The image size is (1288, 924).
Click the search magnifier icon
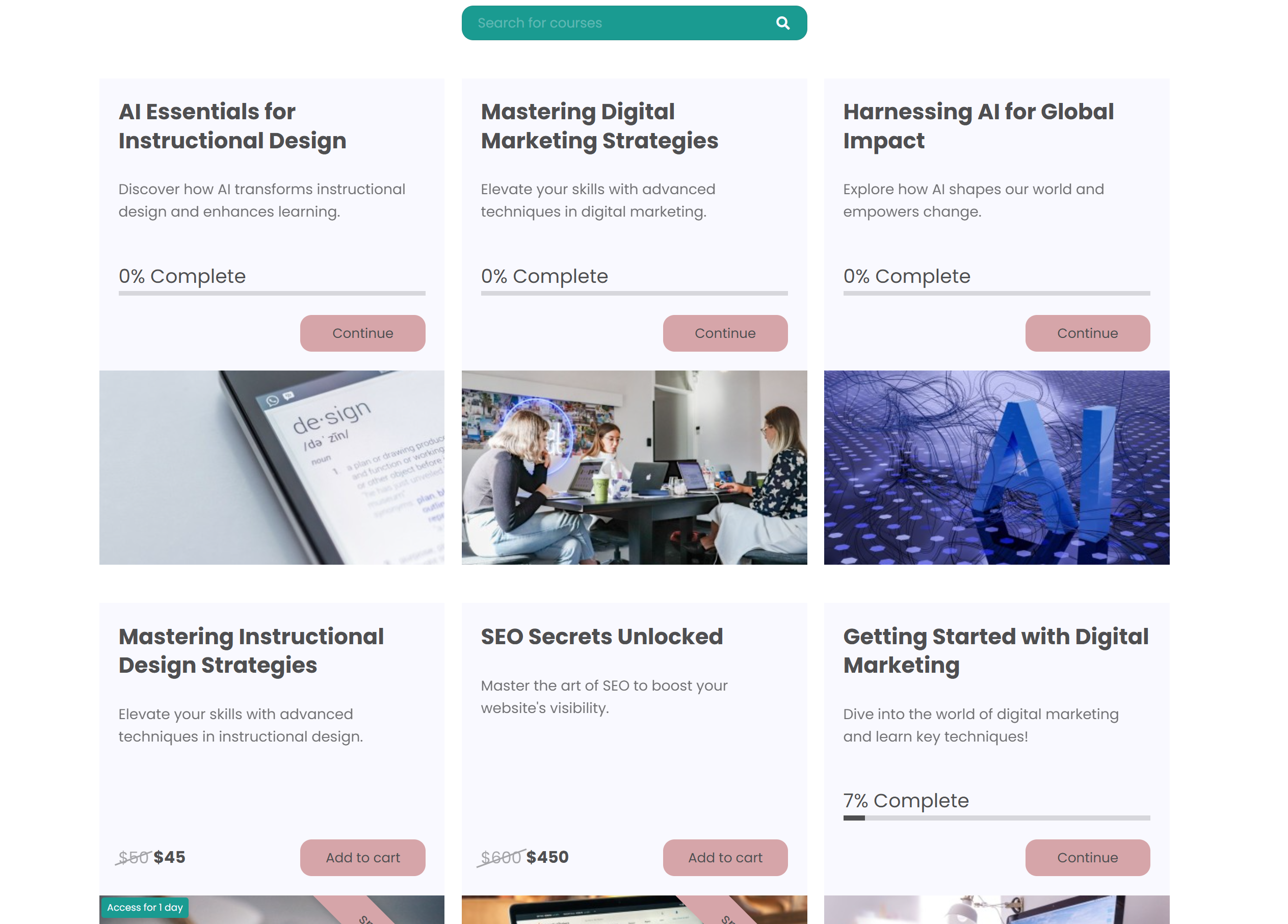[x=782, y=23]
